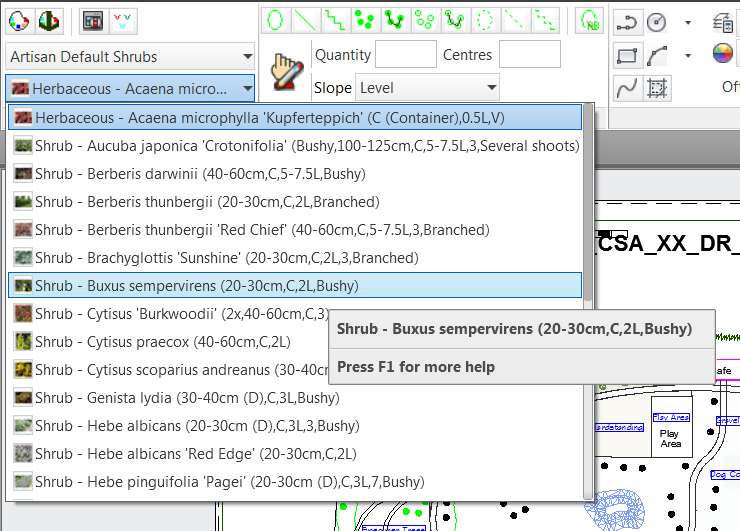Click the paint palette icon in top-left

(x=20, y=20)
